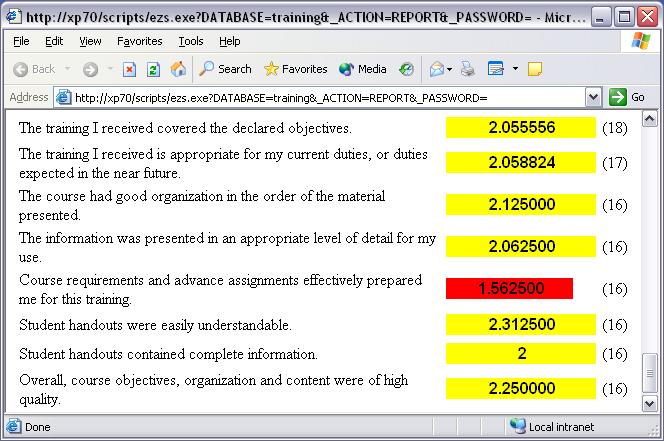
Task: Expand the Mail dropdown arrow
Action: [449, 69]
